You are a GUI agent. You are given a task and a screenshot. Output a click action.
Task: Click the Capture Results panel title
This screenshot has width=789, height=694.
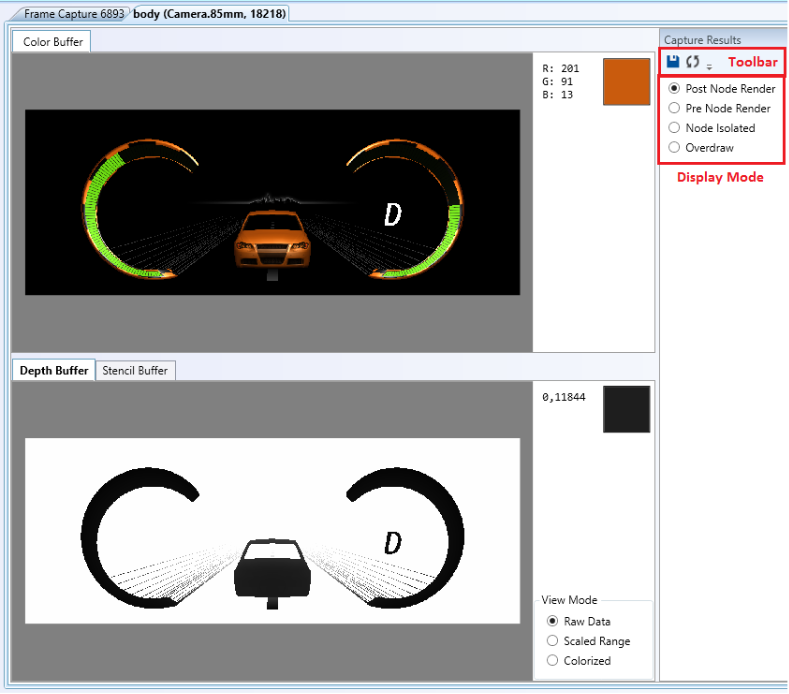coord(702,40)
